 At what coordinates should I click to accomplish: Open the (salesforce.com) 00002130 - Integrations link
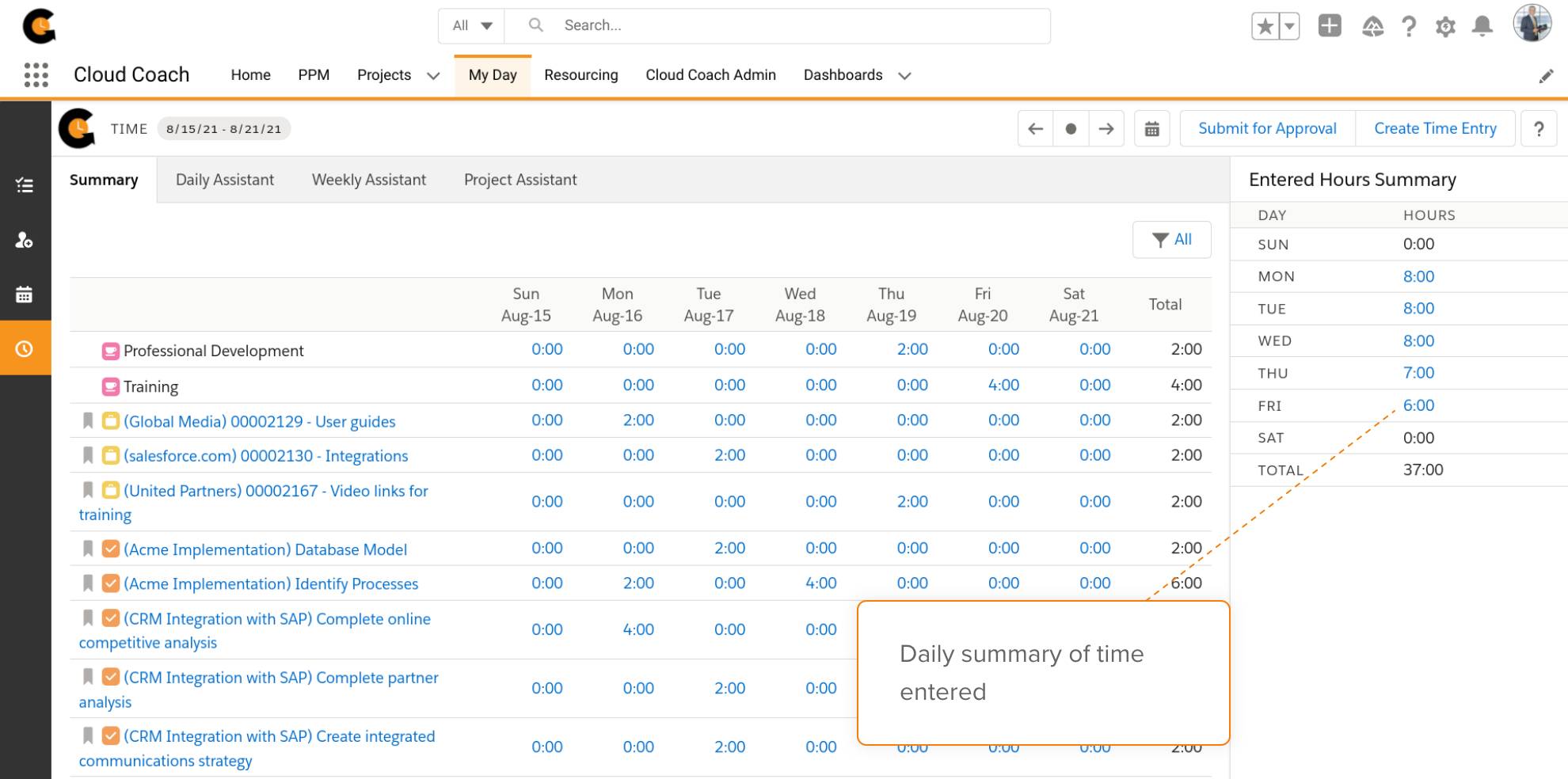coord(265,455)
